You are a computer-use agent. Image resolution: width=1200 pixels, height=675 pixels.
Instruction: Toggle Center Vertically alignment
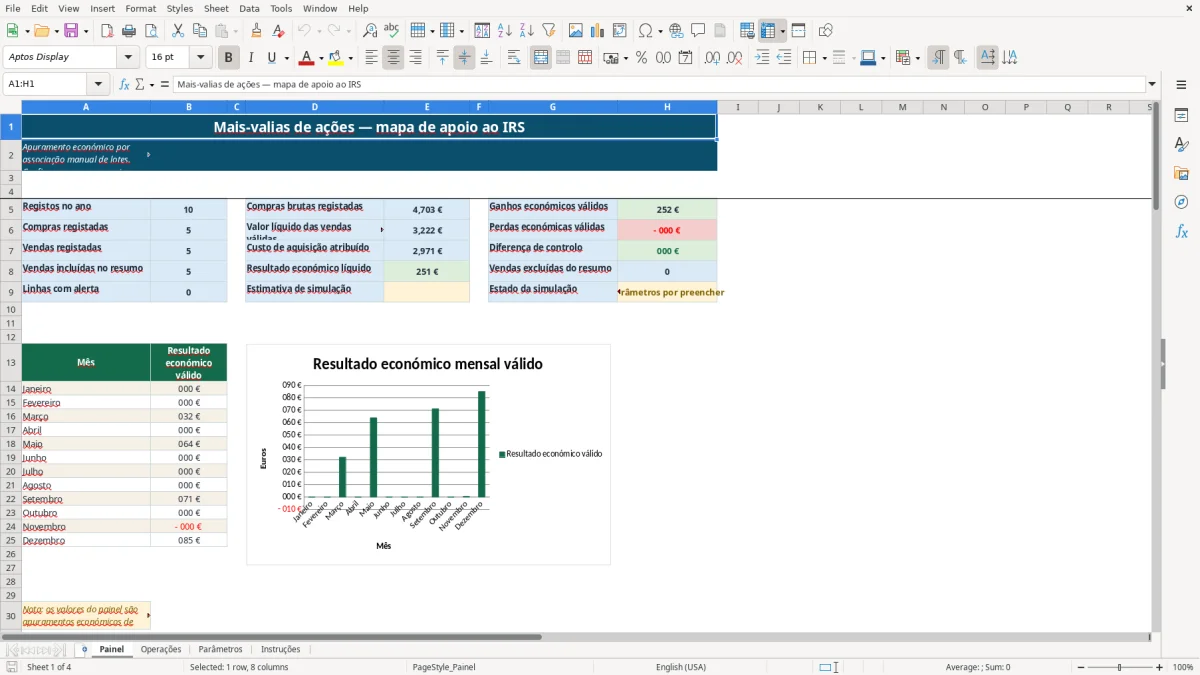click(464, 58)
